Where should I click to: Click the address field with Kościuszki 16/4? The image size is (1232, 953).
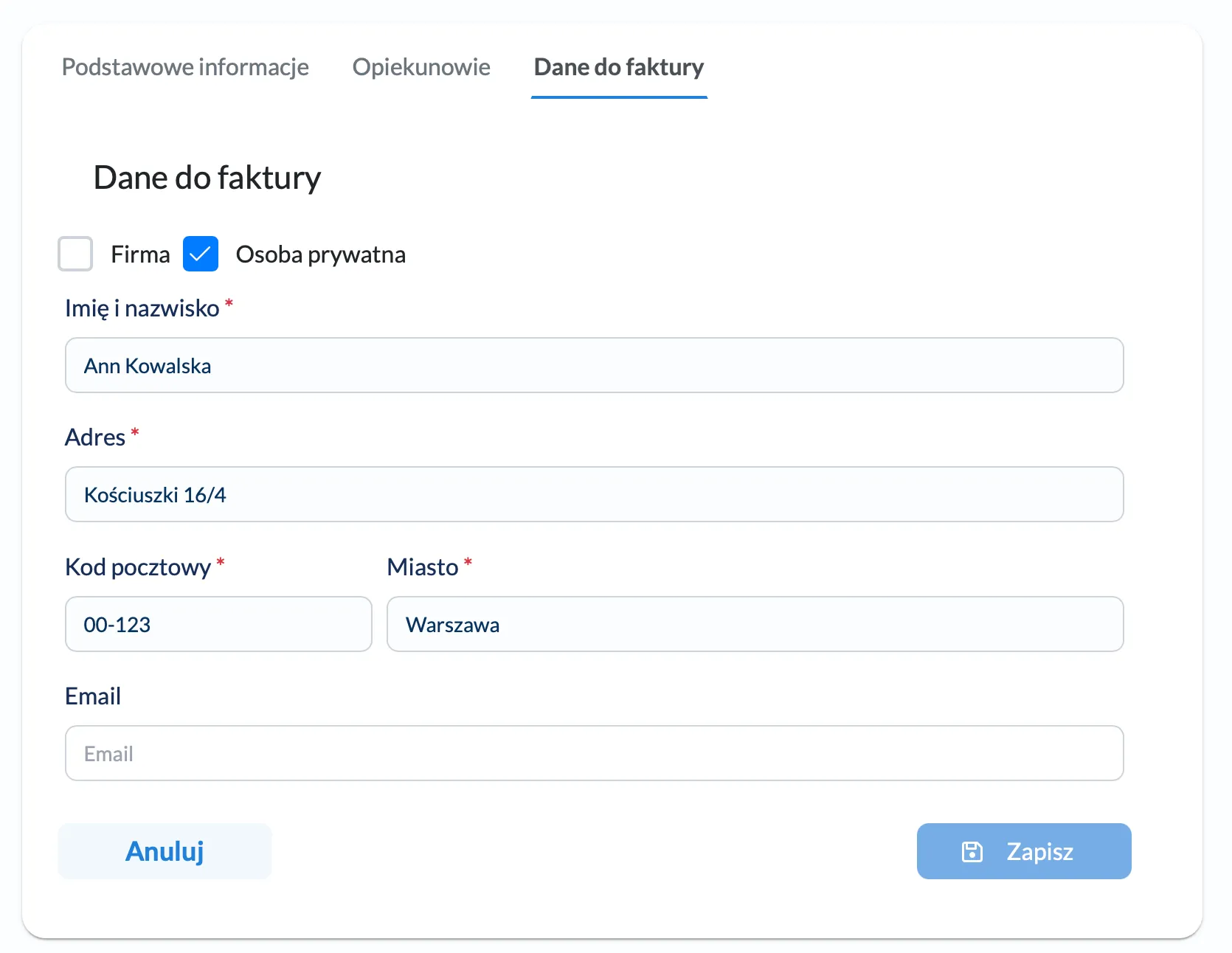(x=594, y=494)
